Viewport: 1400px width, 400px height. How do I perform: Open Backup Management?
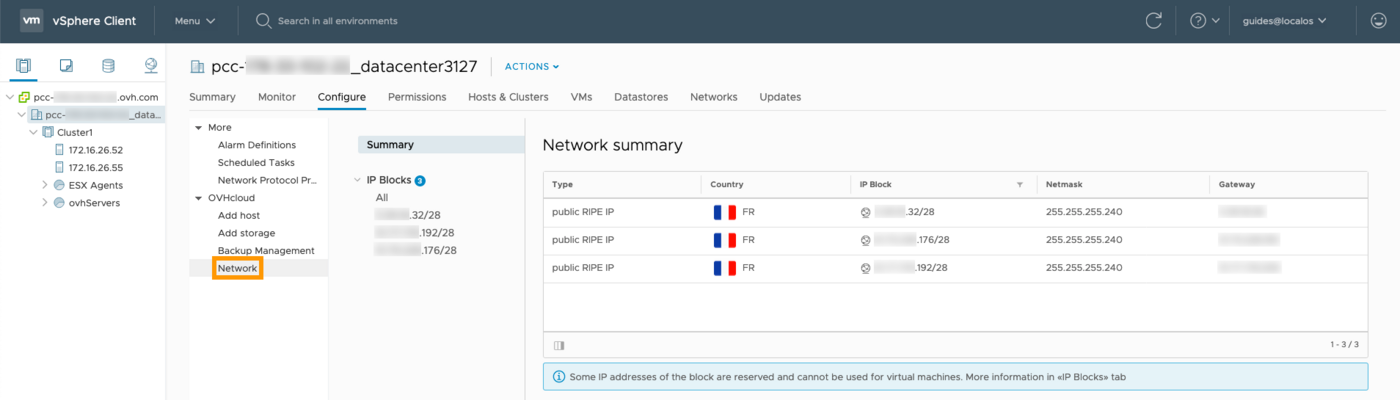click(266, 250)
